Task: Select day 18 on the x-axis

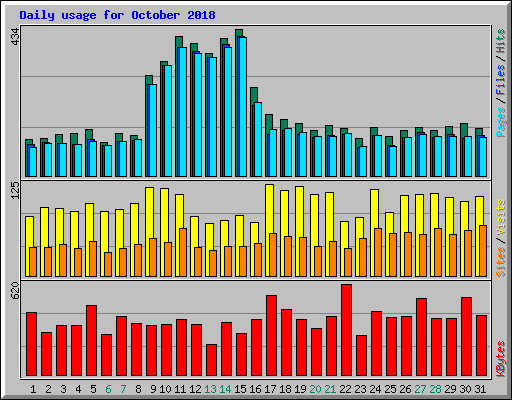Action: coord(285,389)
